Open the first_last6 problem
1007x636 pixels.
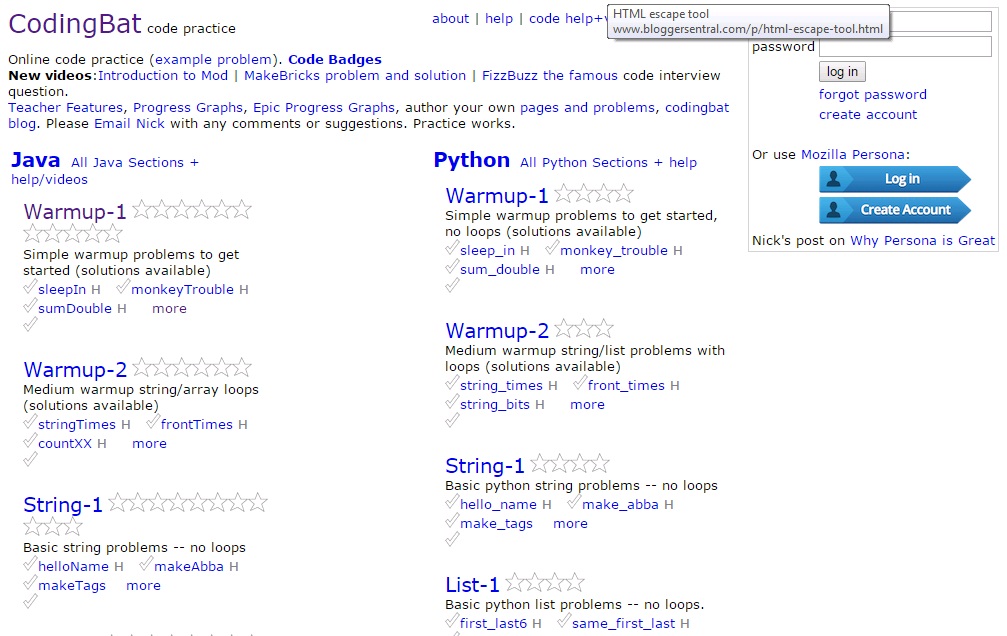[x=493, y=624]
